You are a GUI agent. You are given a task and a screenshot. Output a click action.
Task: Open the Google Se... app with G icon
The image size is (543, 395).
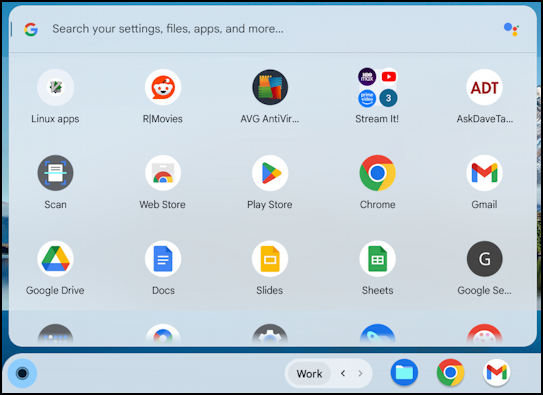[x=484, y=259]
